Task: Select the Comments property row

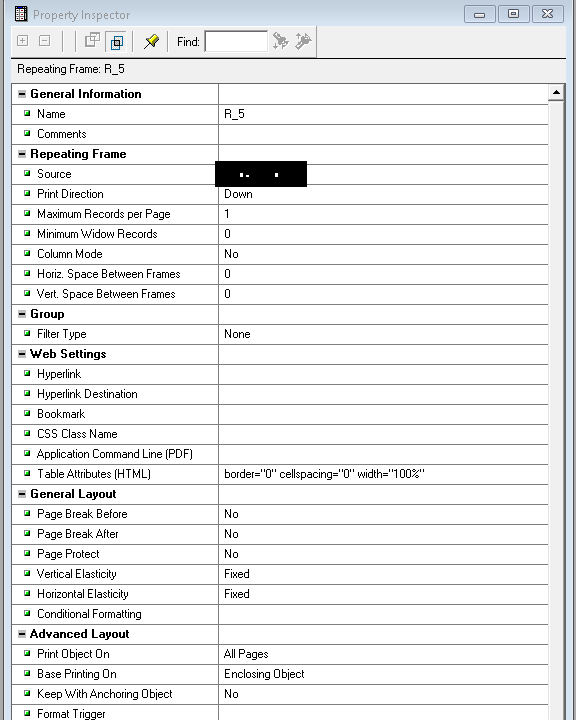Action: coord(280,134)
